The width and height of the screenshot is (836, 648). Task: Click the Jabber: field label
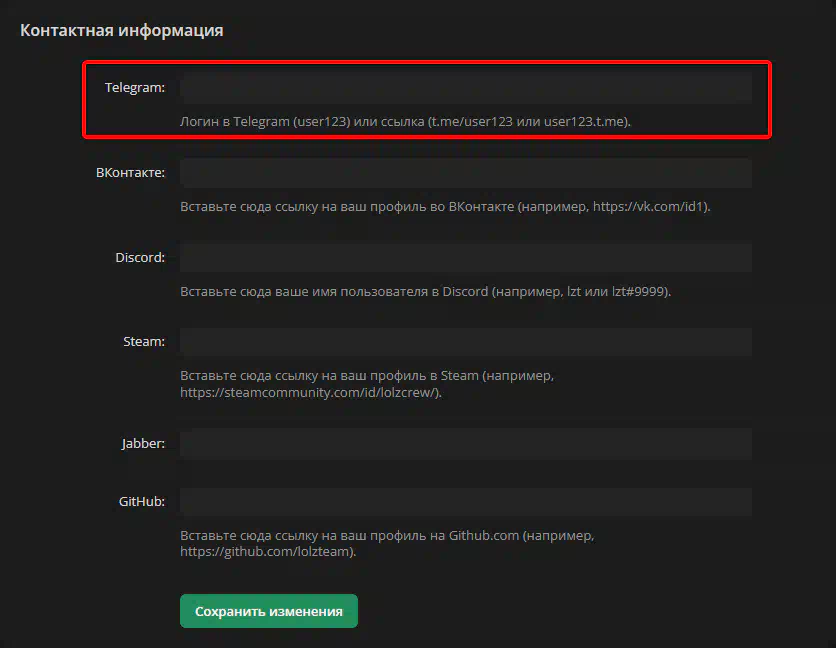[x=143, y=443]
